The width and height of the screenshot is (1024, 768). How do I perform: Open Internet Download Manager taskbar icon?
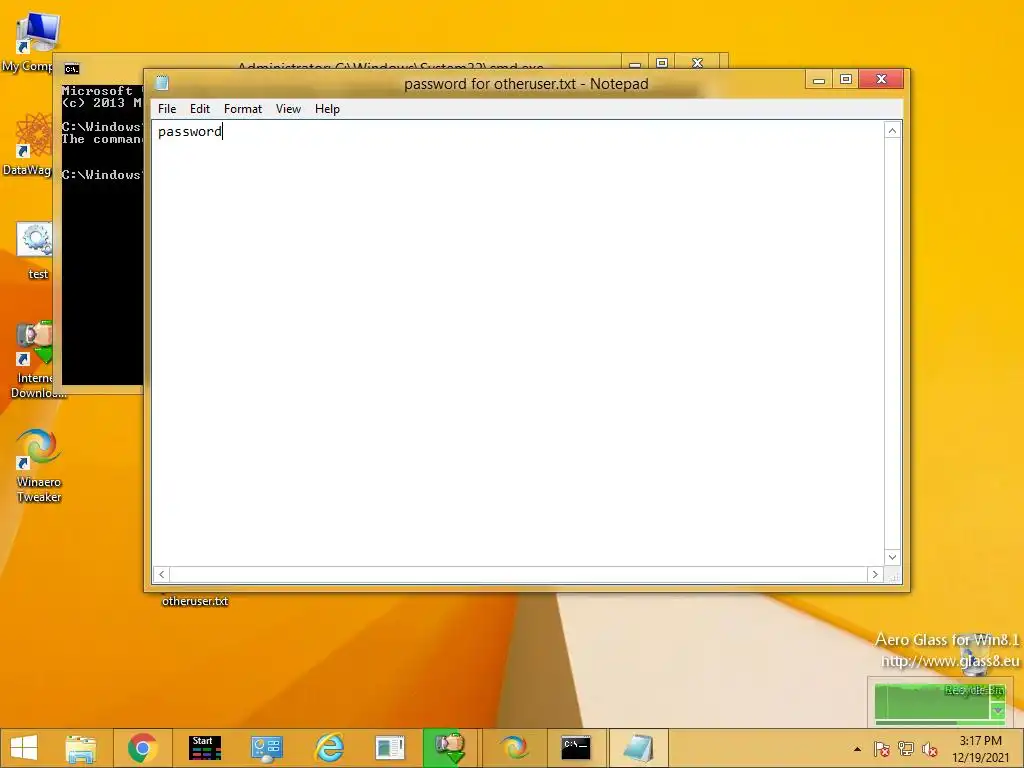click(451, 748)
